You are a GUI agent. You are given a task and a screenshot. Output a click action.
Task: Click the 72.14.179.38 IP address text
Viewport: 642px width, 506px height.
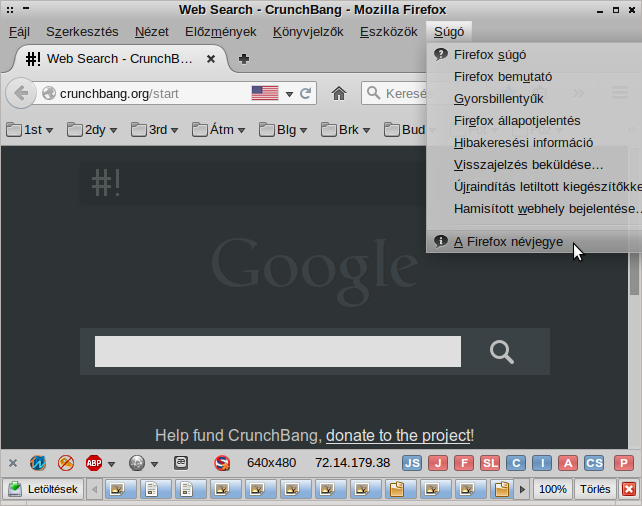click(x=352, y=463)
